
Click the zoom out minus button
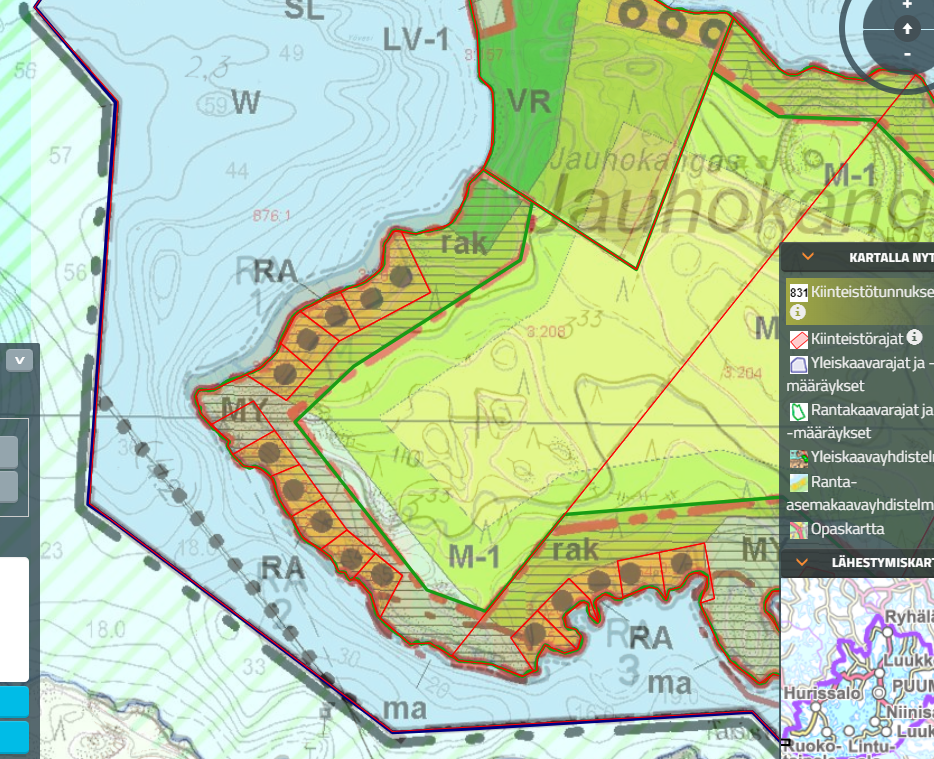(907, 52)
